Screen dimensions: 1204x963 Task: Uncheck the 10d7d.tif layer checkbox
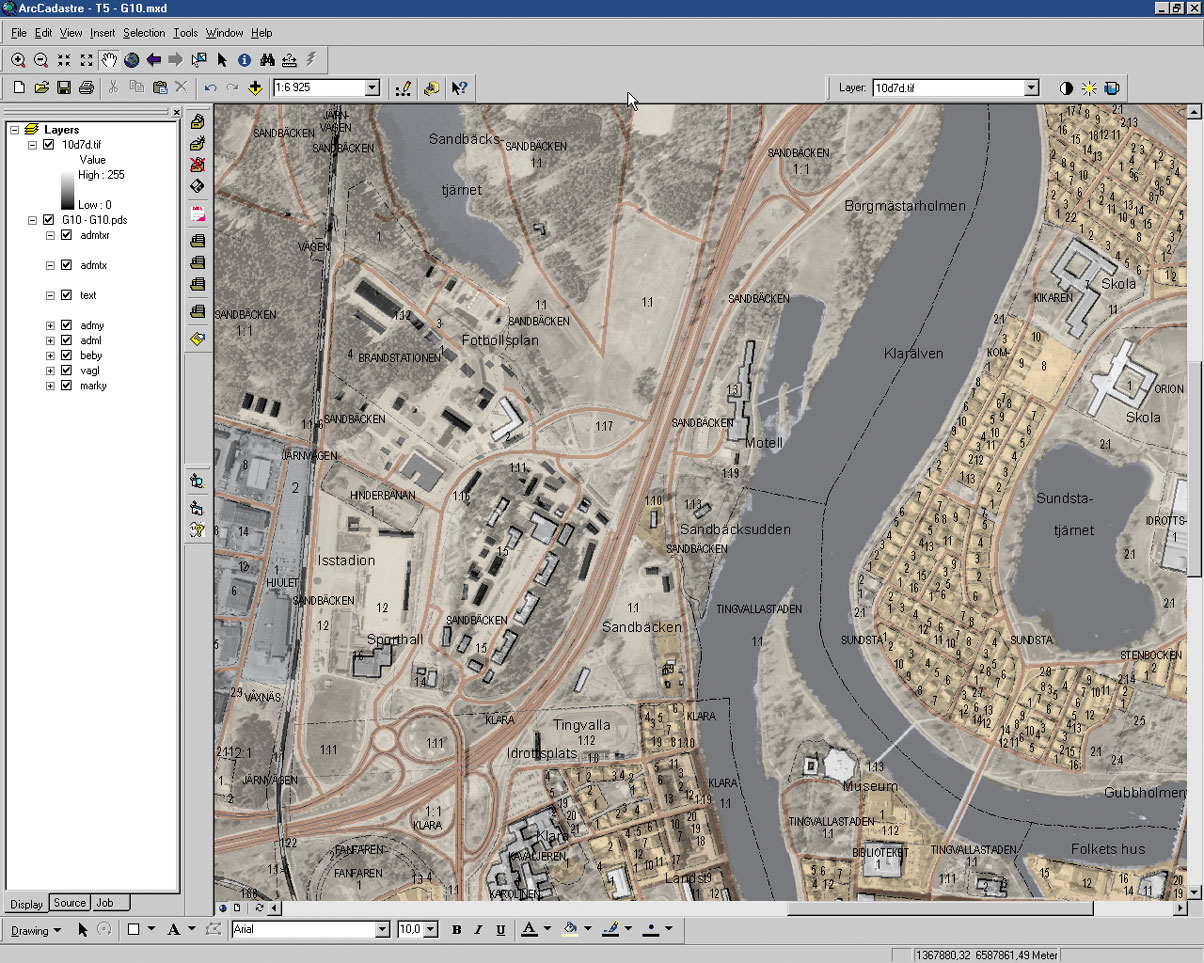tap(48, 145)
